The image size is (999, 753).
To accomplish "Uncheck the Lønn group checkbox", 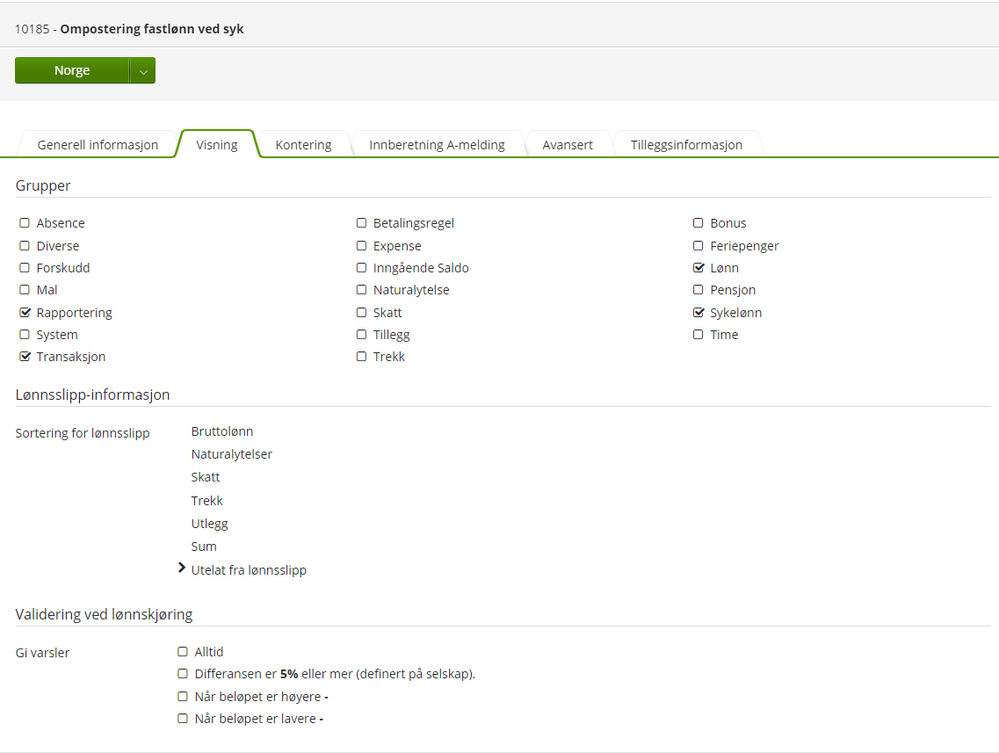I will pos(698,268).
